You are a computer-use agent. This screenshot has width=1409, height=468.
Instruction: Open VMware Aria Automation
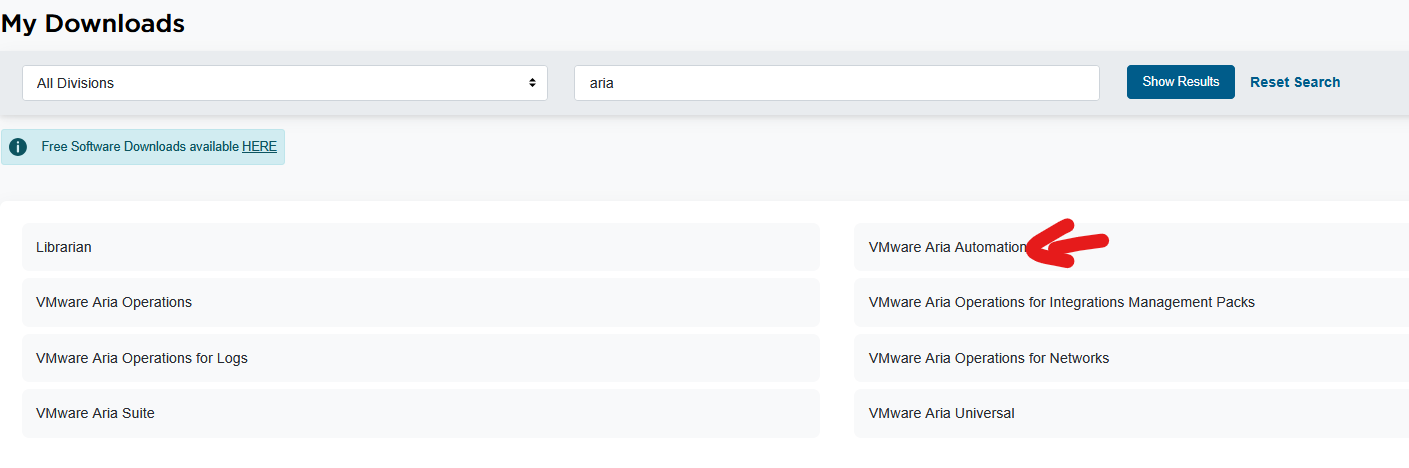(x=1131, y=247)
